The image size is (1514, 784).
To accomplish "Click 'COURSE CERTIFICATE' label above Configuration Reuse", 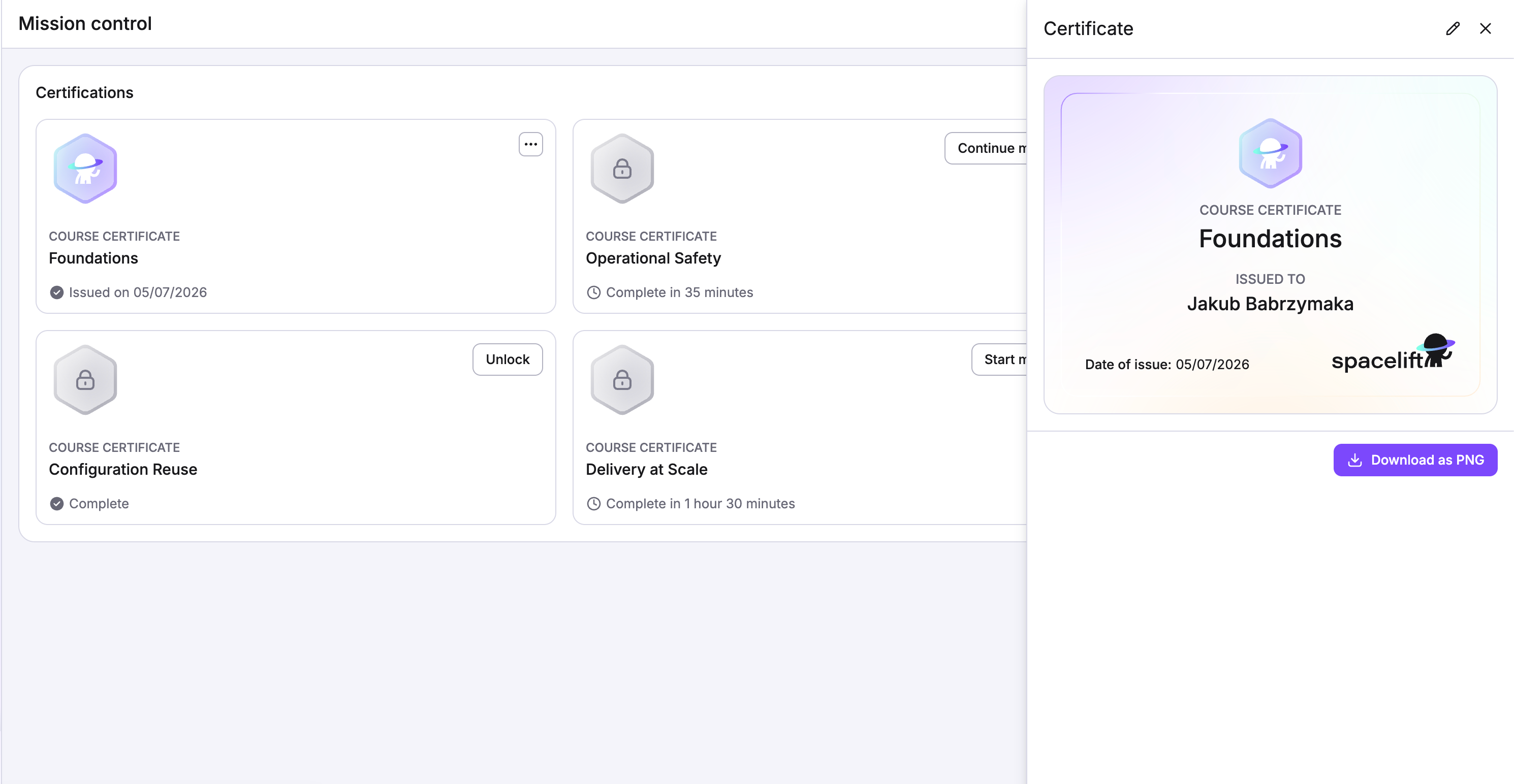I will (x=114, y=448).
